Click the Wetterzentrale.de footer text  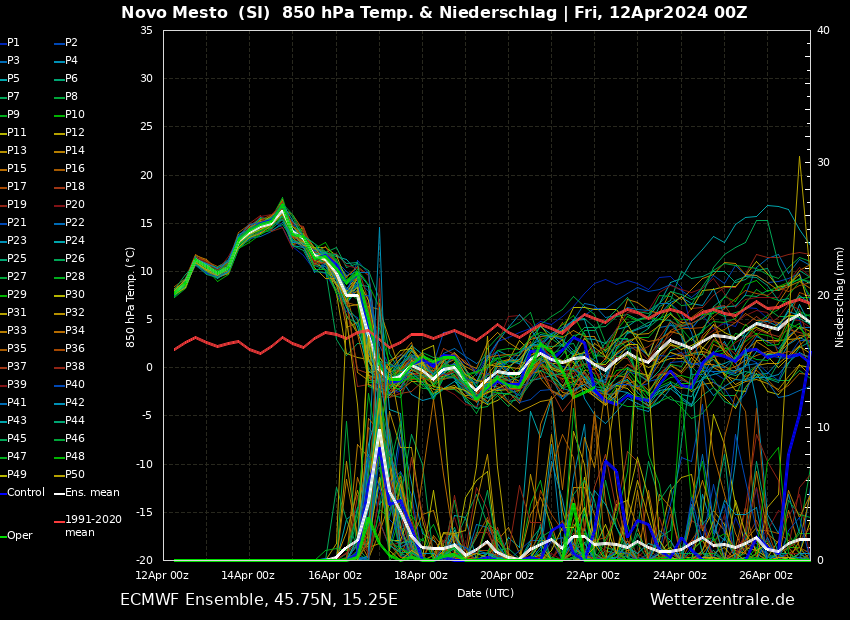point(722,600)
